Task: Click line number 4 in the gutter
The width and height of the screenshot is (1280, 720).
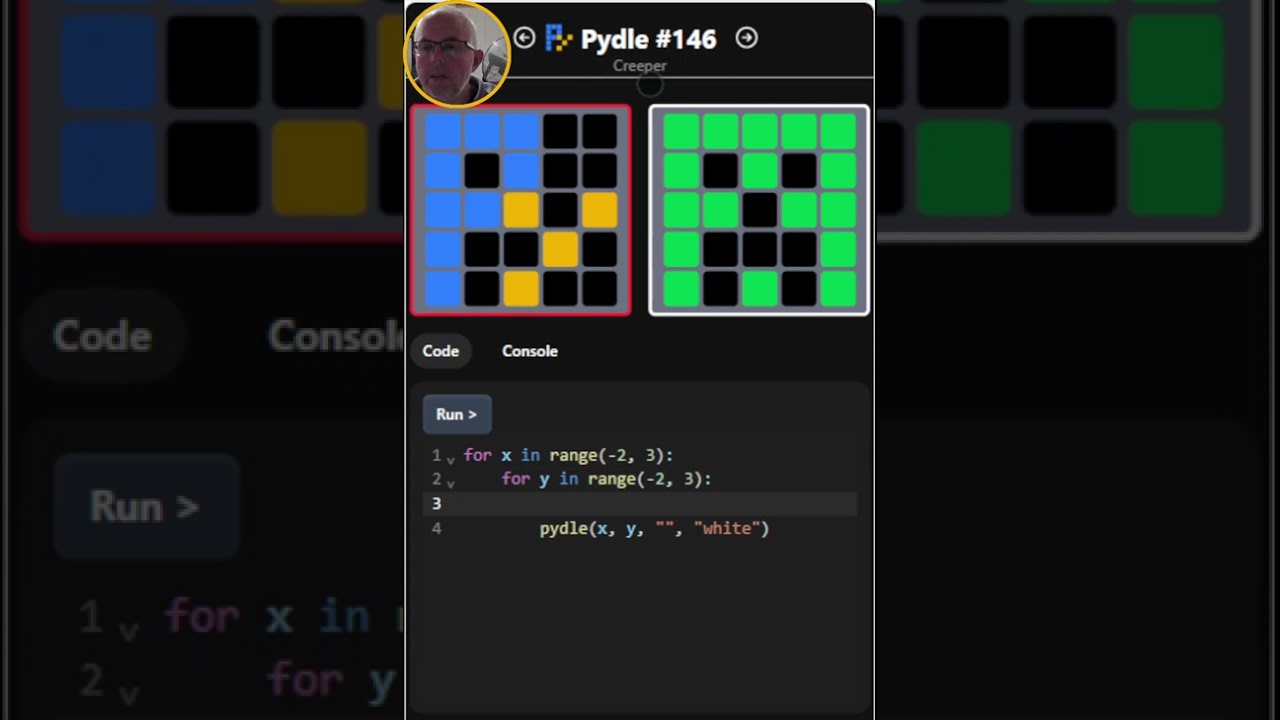Action: (436, 528)
